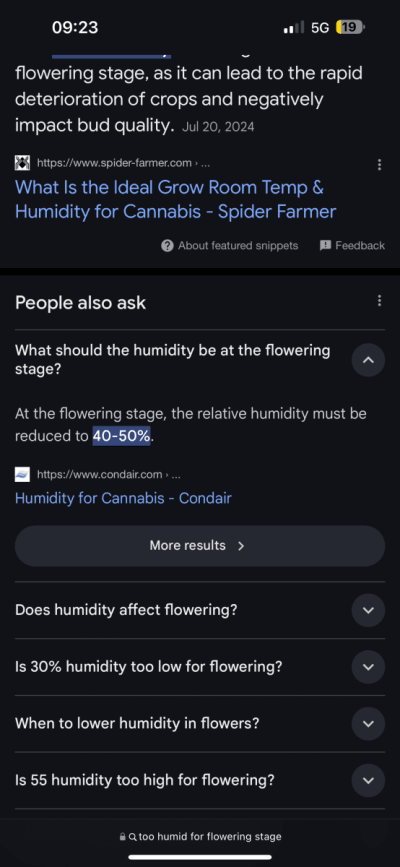The width and height of the screenshot is (400, 867).
Task: Expand 'Is 55 humidity too high for flowering?'
Action: (368, 780)
